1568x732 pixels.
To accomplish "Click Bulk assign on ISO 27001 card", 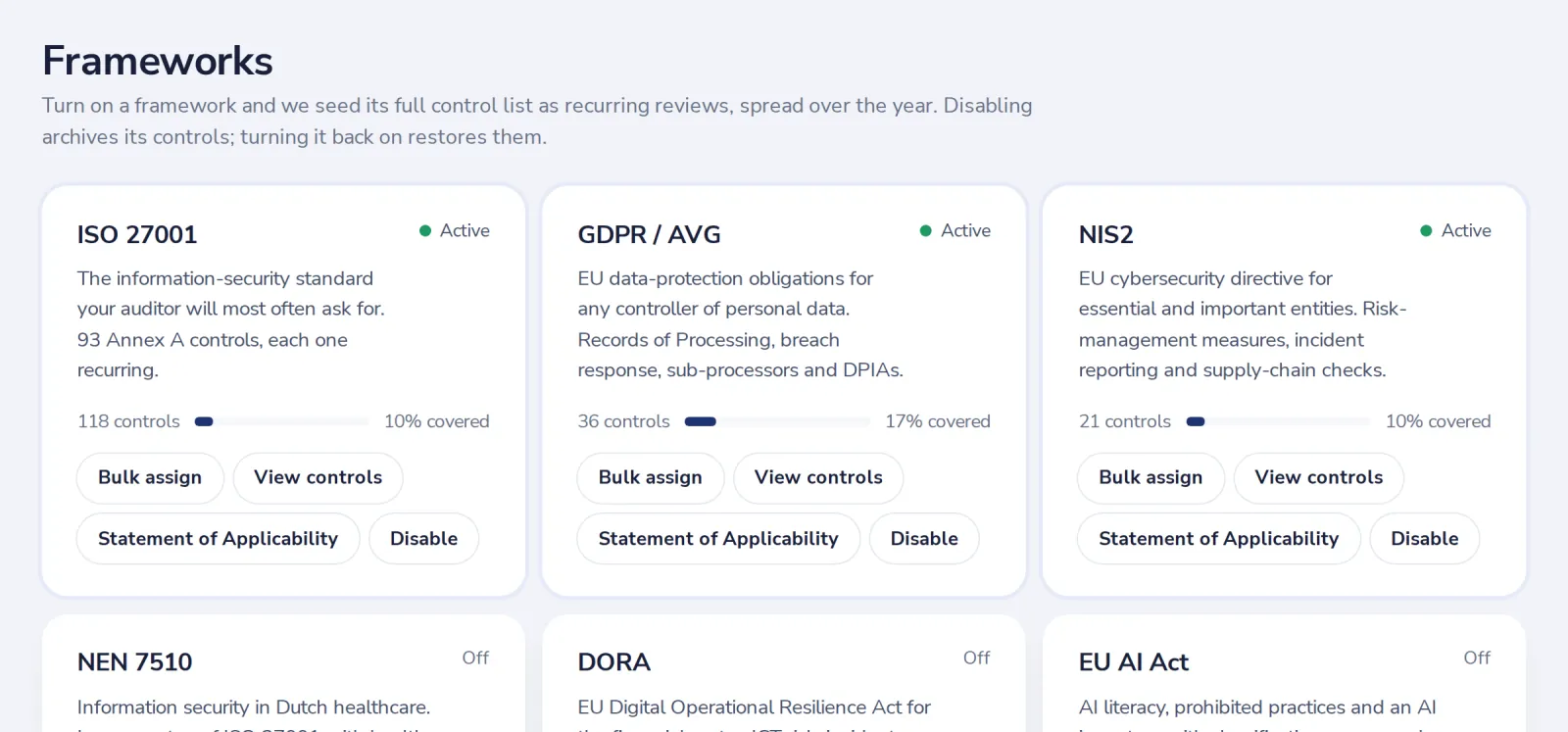I will (x=150, y=478).
